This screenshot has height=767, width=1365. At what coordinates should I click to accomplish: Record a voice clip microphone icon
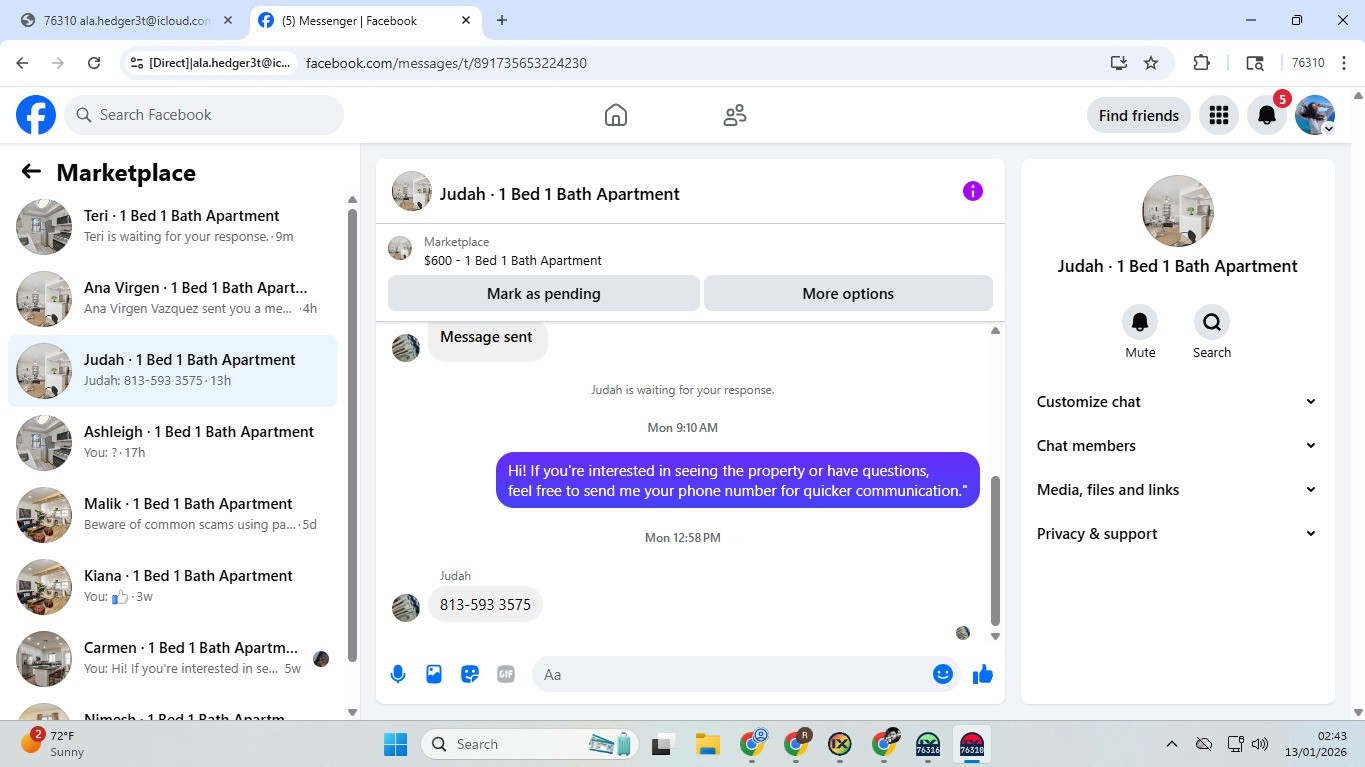[x=398, y=674]
